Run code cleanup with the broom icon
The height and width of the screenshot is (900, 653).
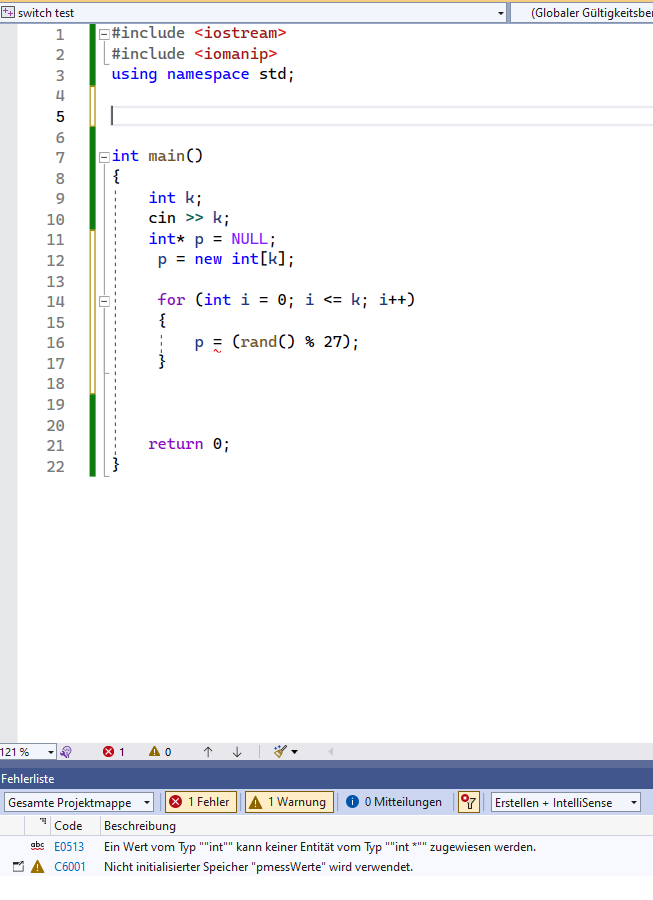pos(280,752)
